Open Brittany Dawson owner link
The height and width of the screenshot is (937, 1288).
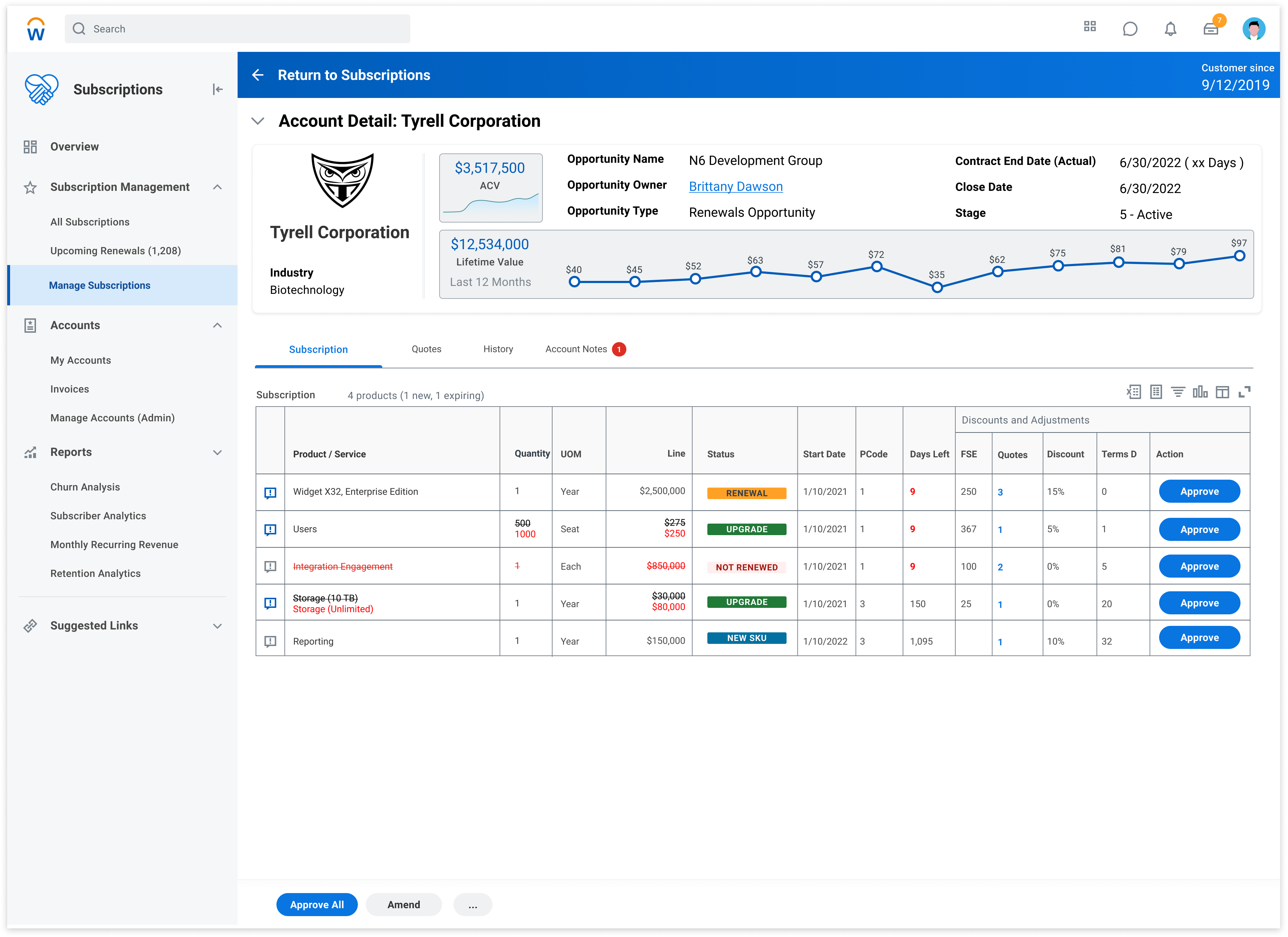[x=735, y=187]
